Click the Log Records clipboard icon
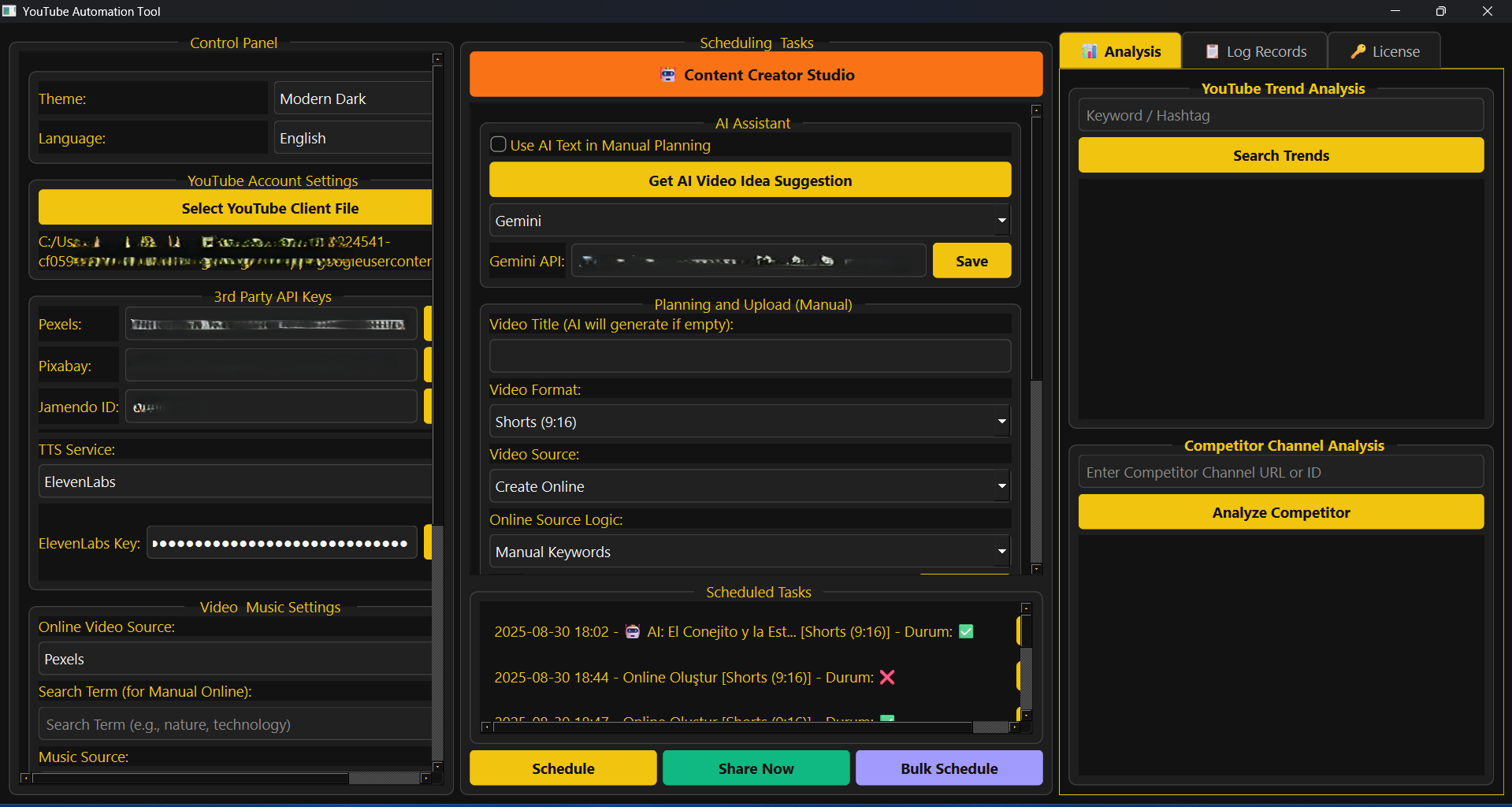1512x807 pixels. click(x=1213, y=51)
